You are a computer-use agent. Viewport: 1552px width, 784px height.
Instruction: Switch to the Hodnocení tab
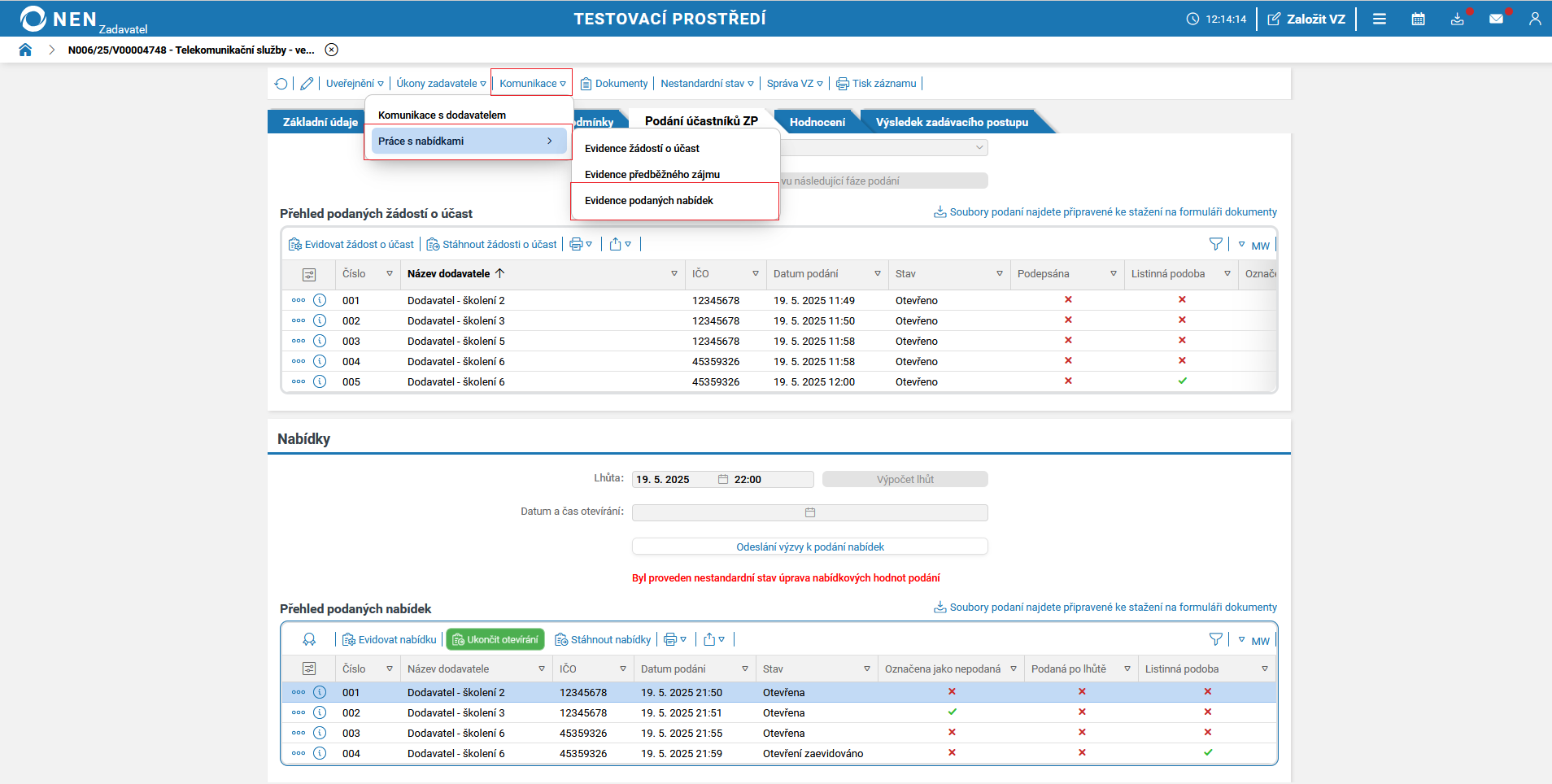tap(817, 122)
